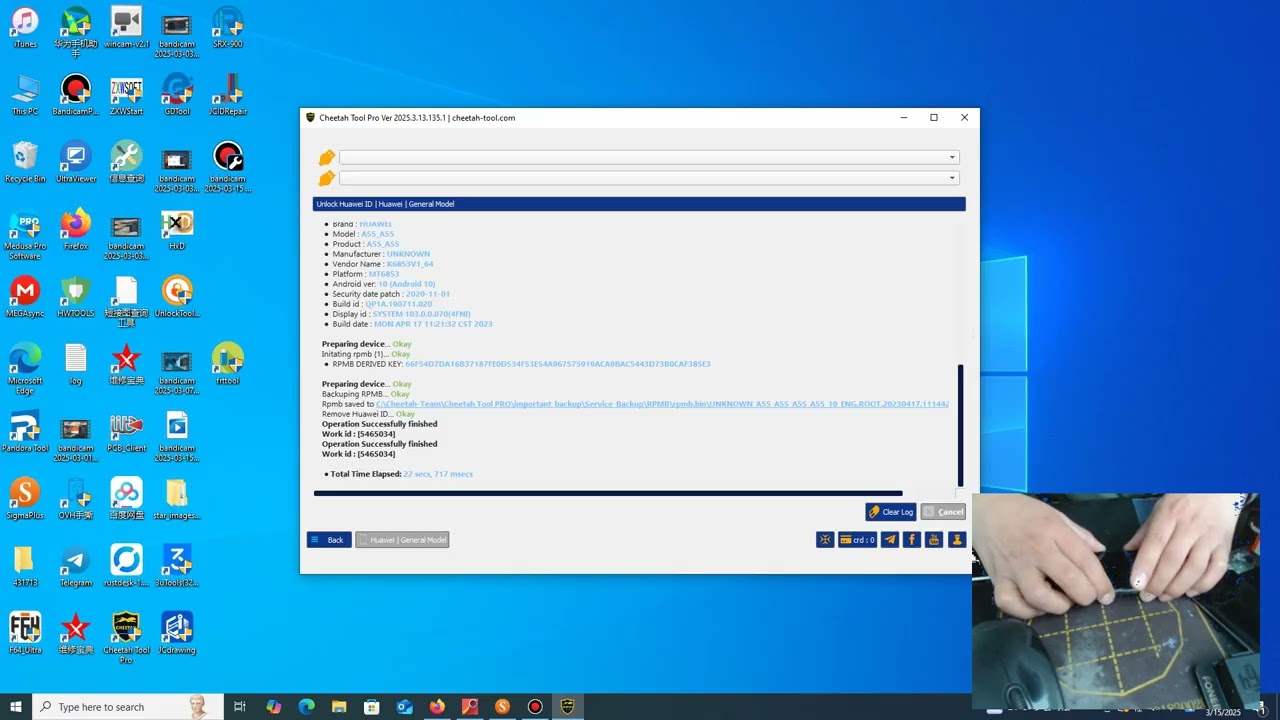Screen dimensions: 1280x720
Task: Open the wincam desktop shortcut
Action: (x=126, y=27)
